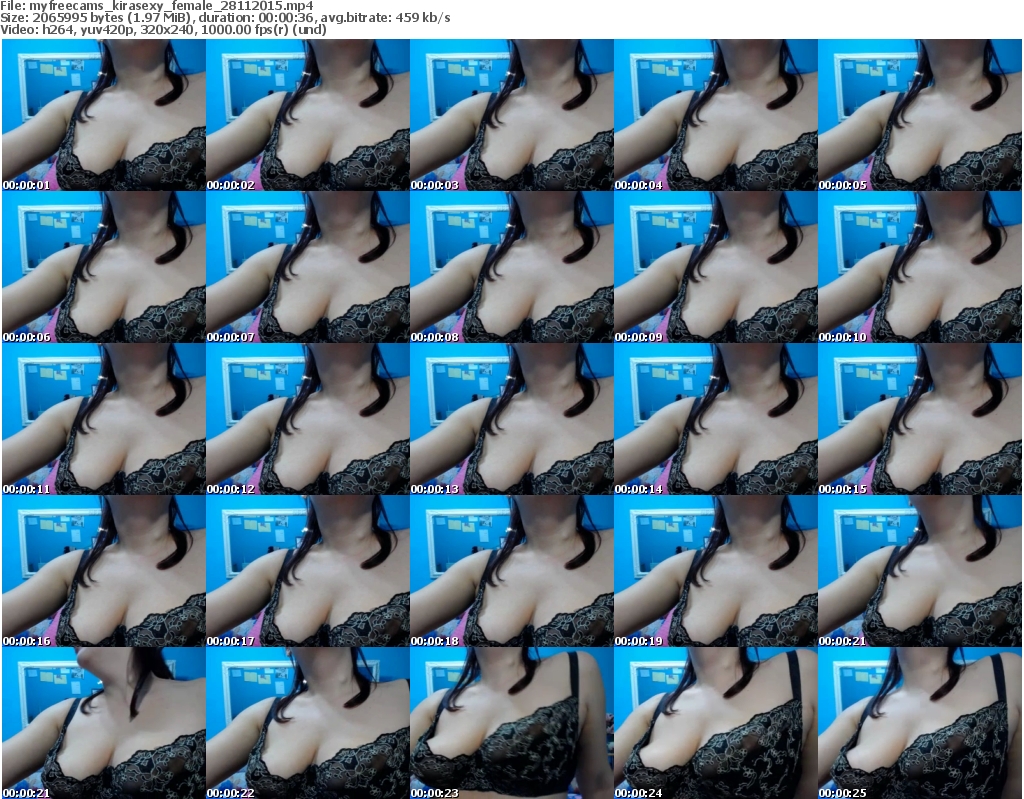This screenshot has height=799, width=1024.
Task: Open the thumbnail stamped 00:00:13
Action: 511,419
